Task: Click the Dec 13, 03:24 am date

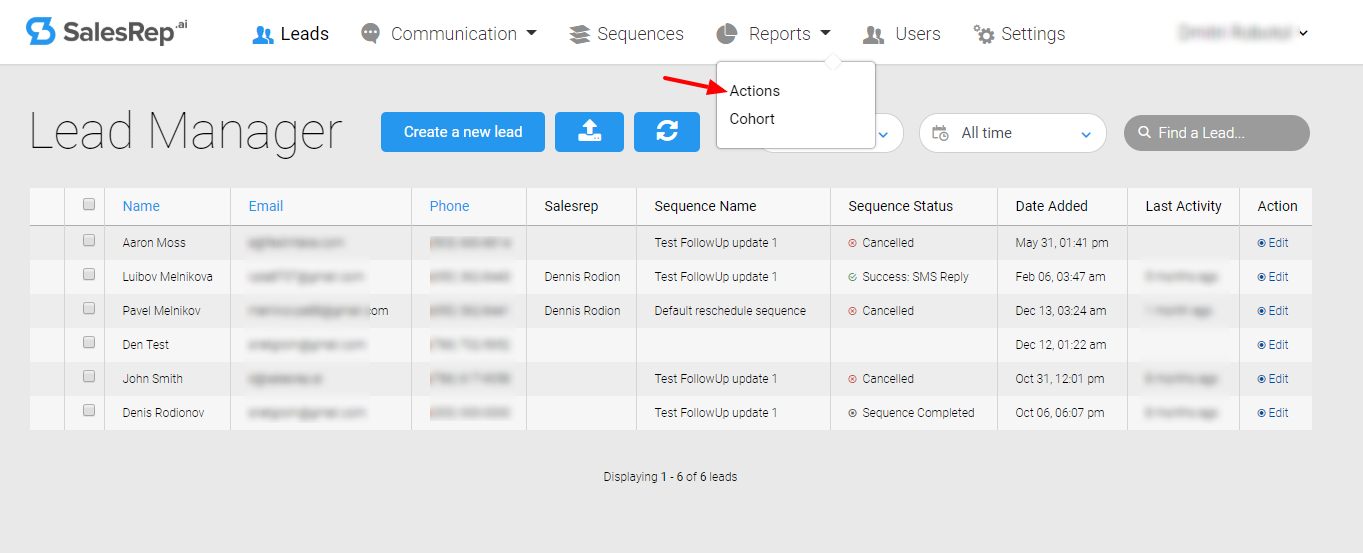Action: pyautogui.click(x=1061, y=311)
